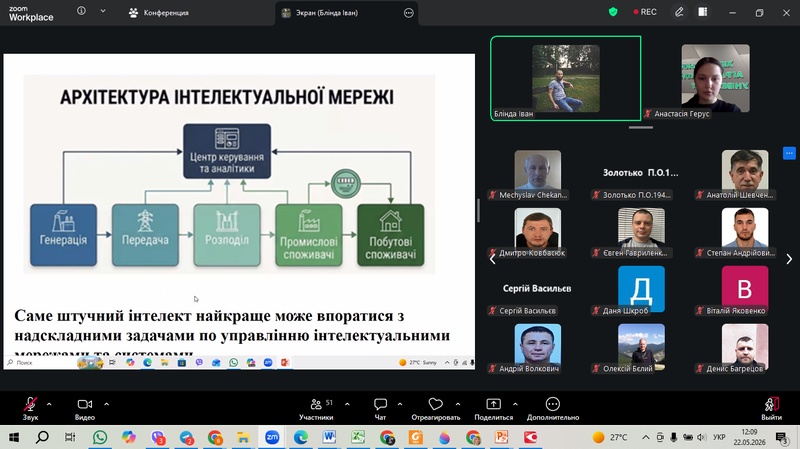Switch to the Конференция tab
This screenshot has height=449, width=800.
159,13
